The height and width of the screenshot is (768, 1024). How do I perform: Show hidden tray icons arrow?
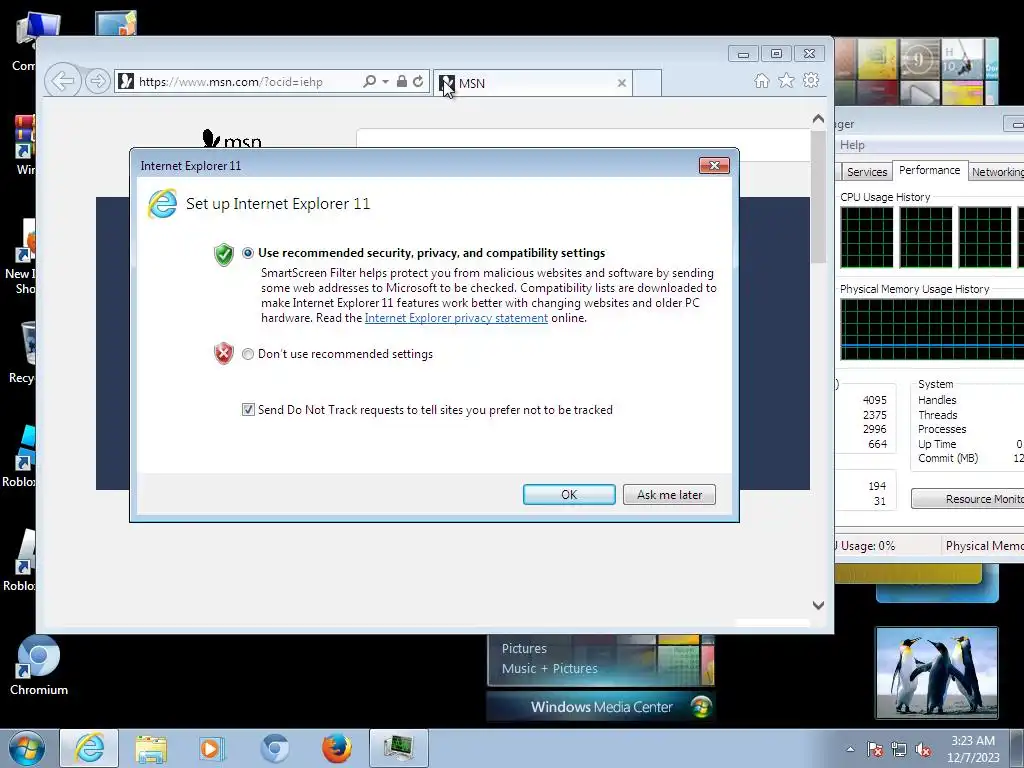click(850, 750)
